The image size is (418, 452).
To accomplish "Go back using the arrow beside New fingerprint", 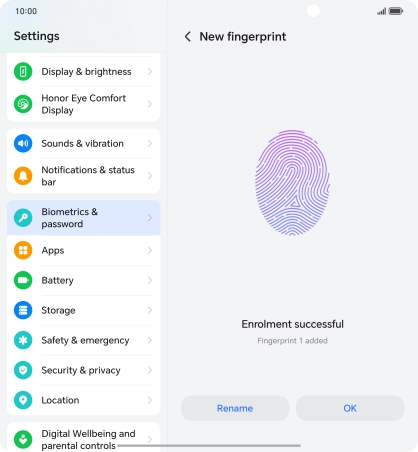I will click(188, 37).
